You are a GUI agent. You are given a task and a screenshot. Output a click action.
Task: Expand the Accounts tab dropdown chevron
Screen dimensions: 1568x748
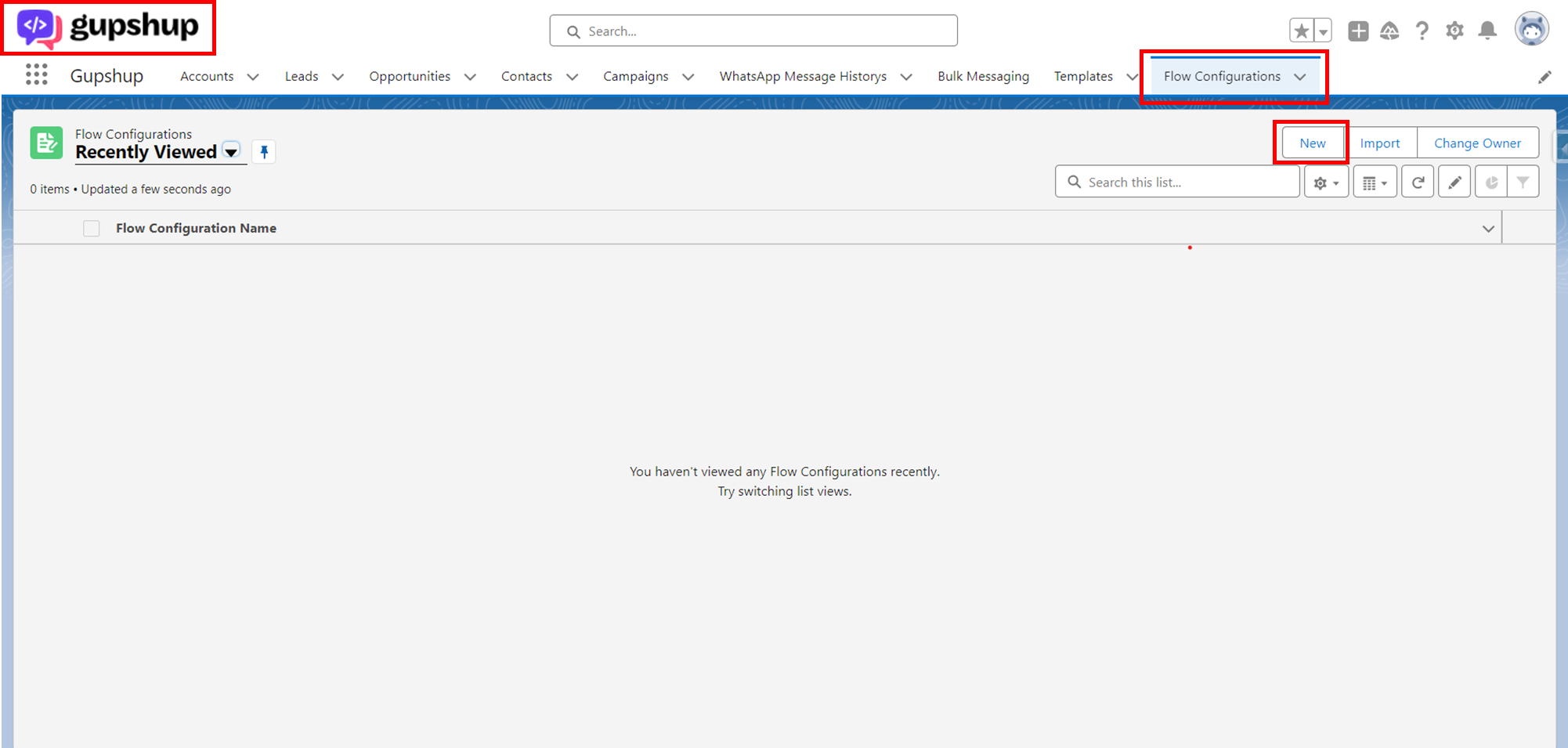tap(253, 77)
